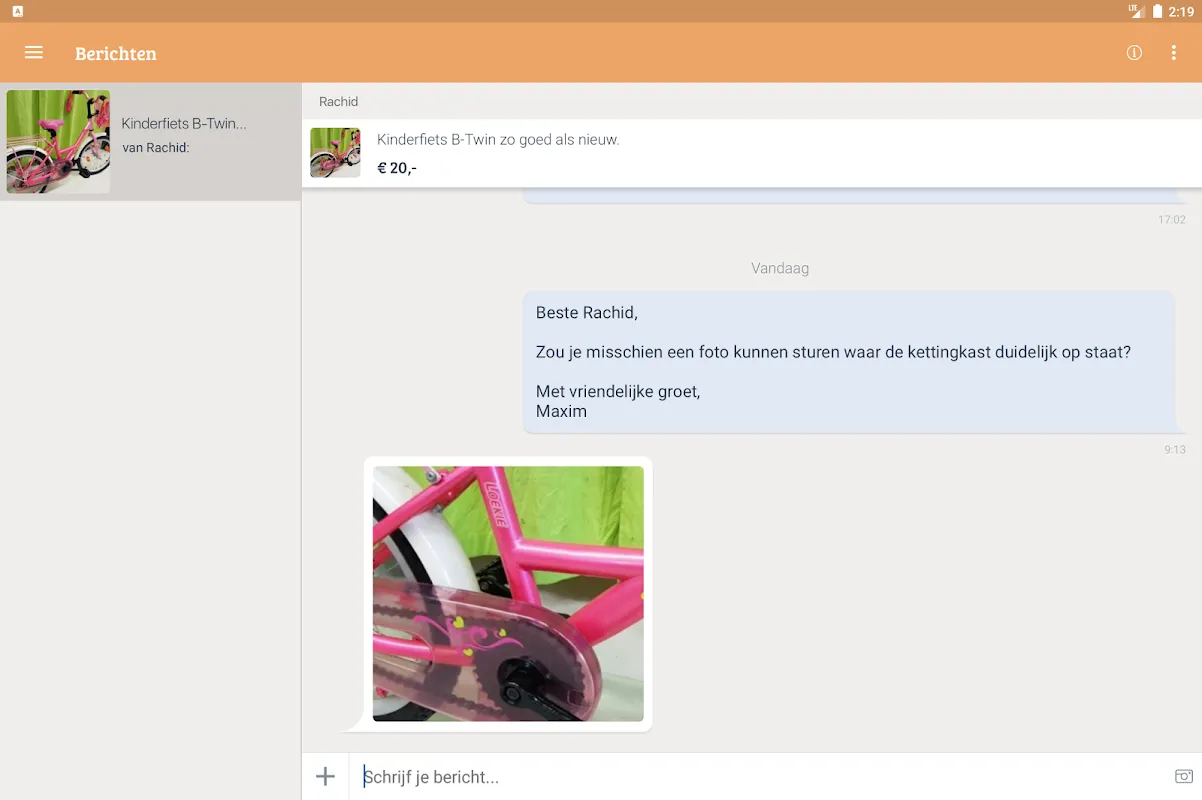Tap the camera icon beside message field
Image resolution: width=1202 pixels, height=800 pixels.
(x=1183, y=776)
